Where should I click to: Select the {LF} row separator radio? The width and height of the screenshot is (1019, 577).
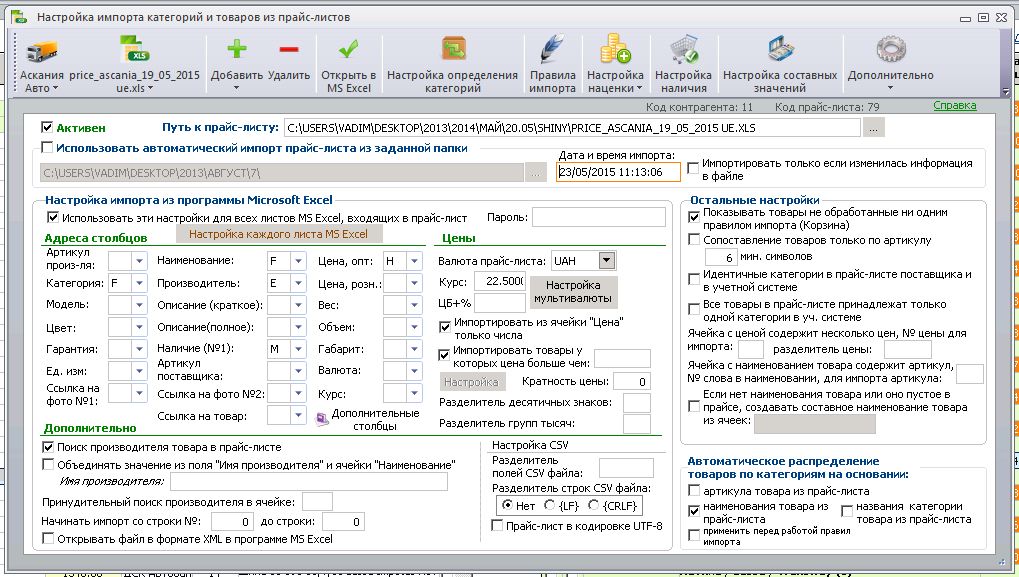pyautogui.click(x=550, y=505)
